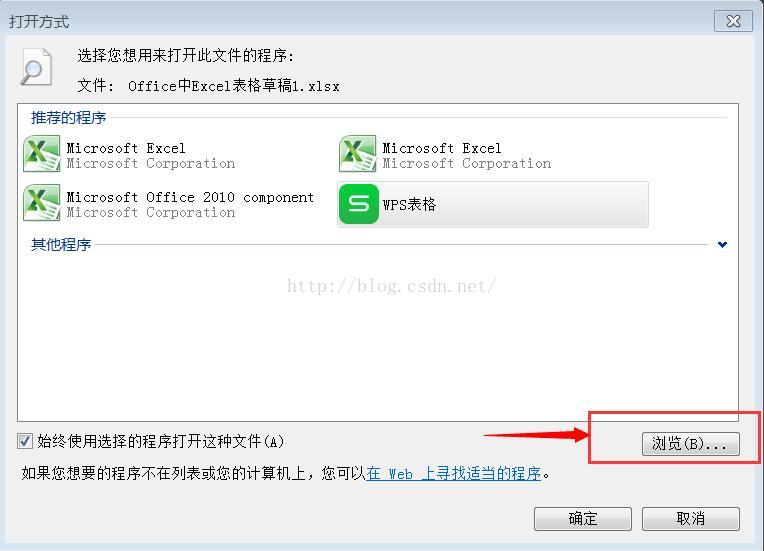Select the WPS表格 green S icon
This screenshot has height=551, width=764.
tap(359, 204)
